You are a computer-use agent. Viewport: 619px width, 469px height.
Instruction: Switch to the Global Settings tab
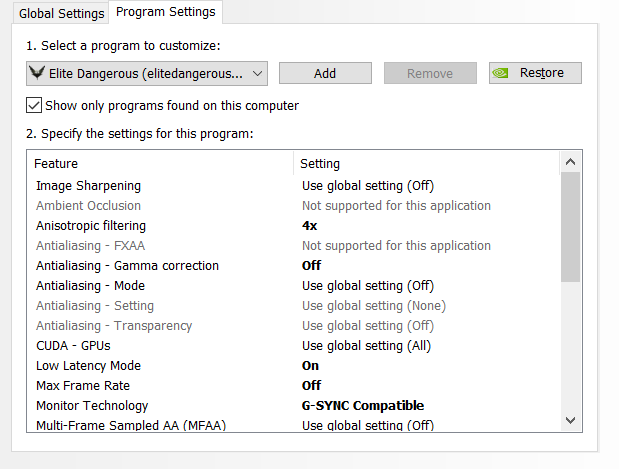click(x=61, y=14)
